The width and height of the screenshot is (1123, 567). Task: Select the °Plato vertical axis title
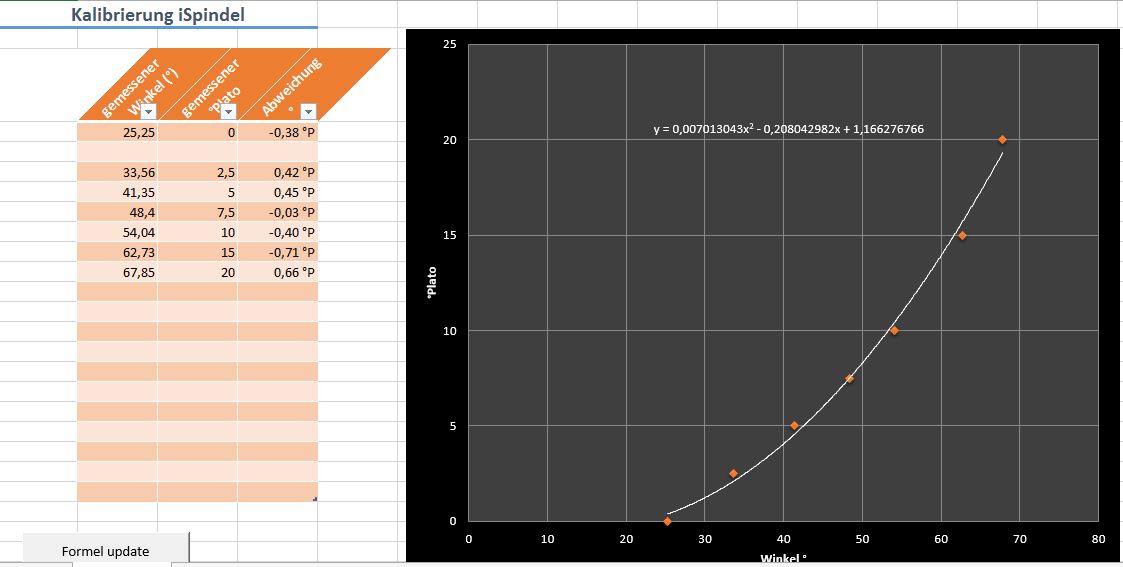coord(432,283)
